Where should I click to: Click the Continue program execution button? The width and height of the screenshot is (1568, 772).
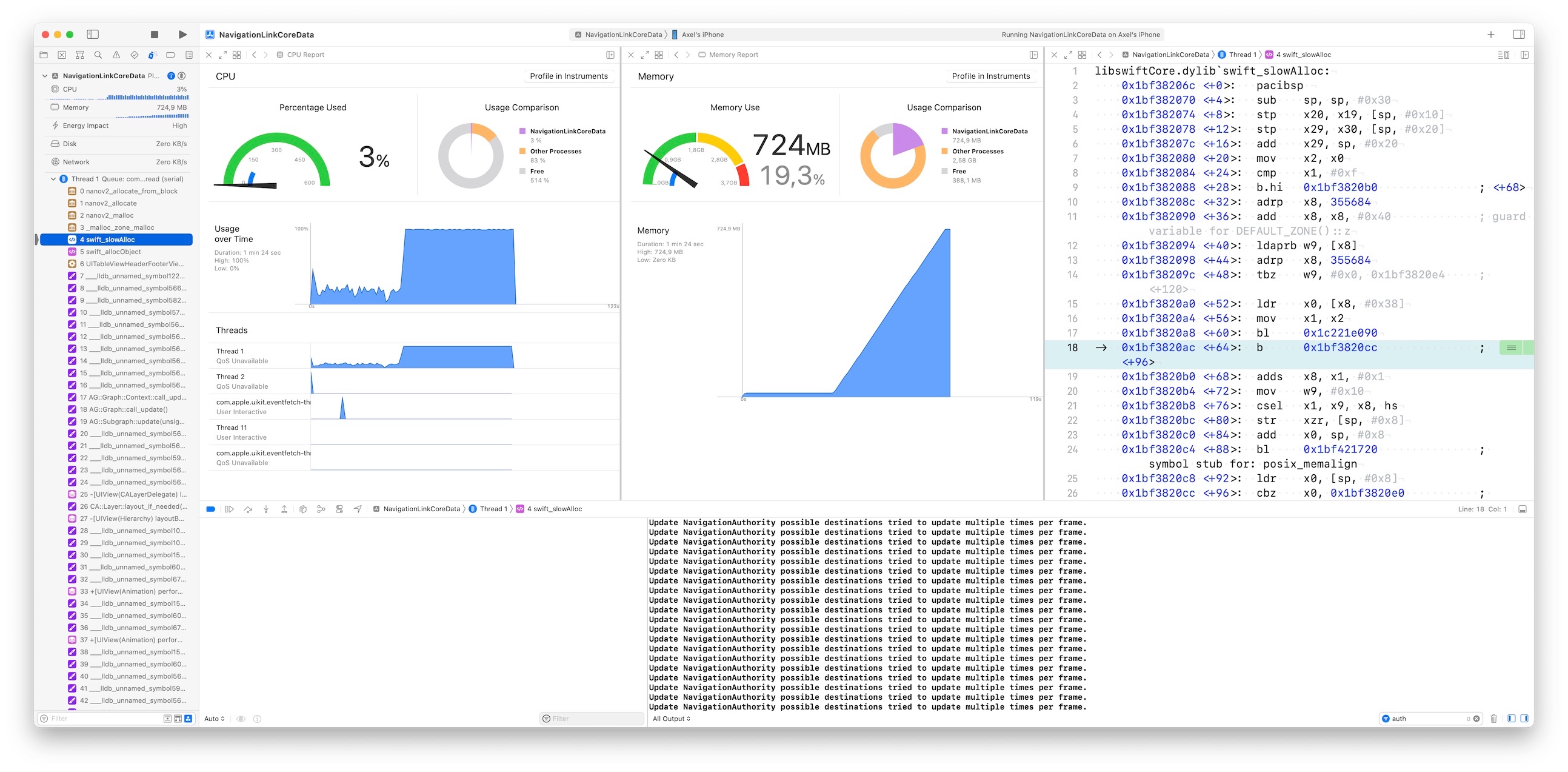(x=230, y=509)
